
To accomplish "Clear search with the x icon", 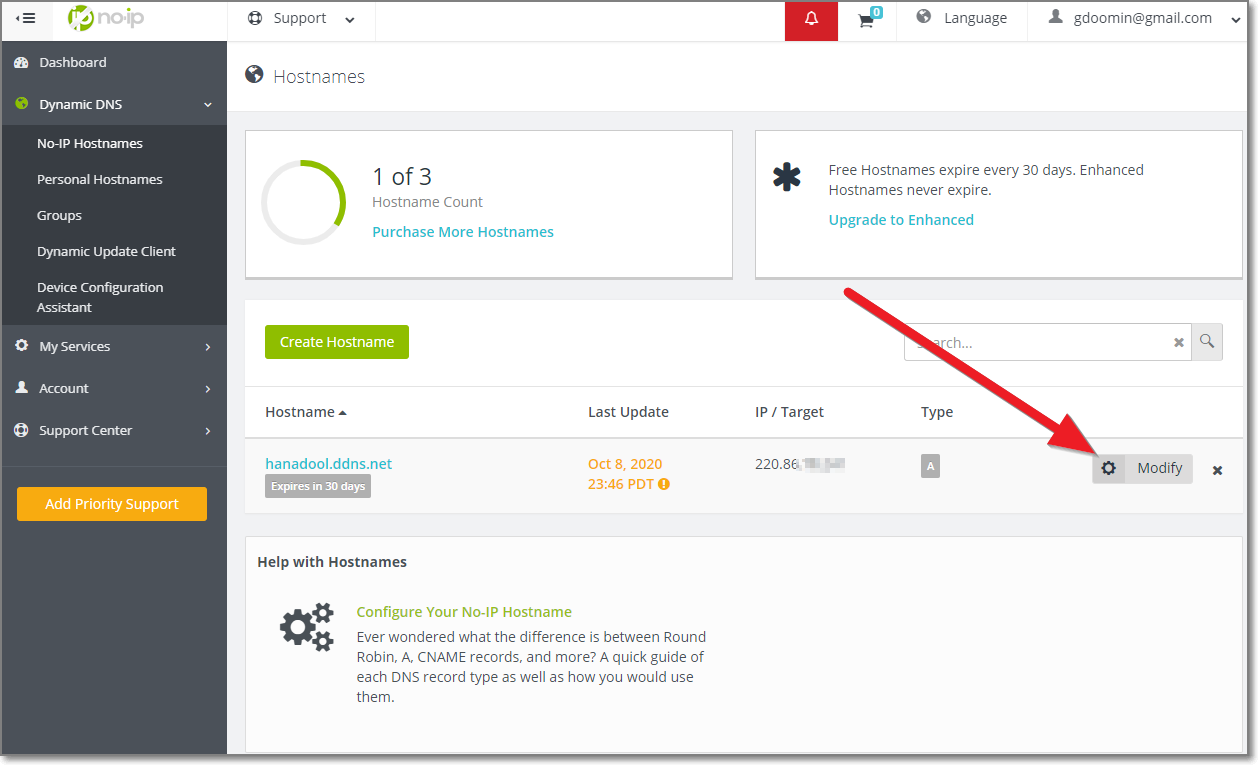I will 1179,342.
